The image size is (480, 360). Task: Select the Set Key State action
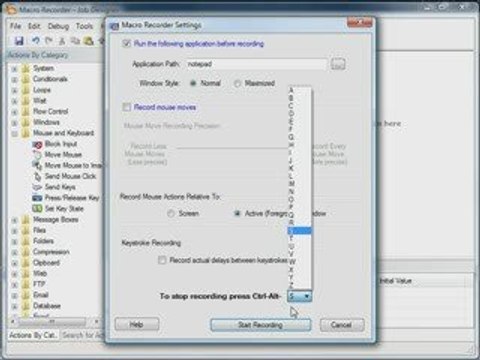tap(64, 209)
